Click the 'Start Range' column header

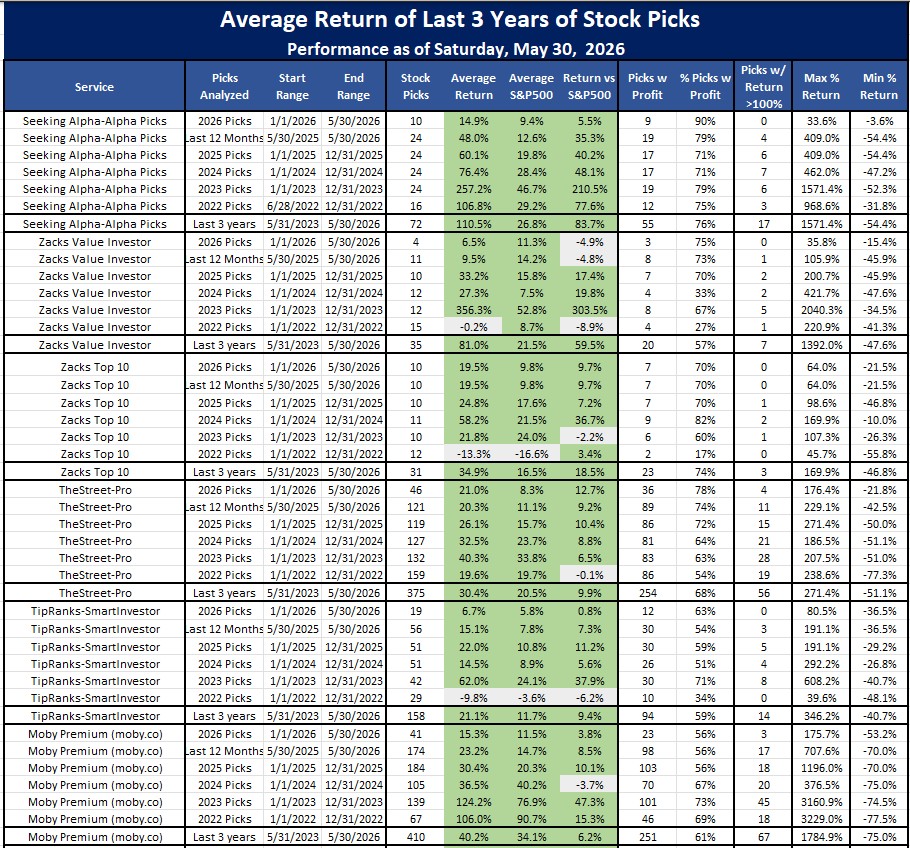tap(292, 86)
